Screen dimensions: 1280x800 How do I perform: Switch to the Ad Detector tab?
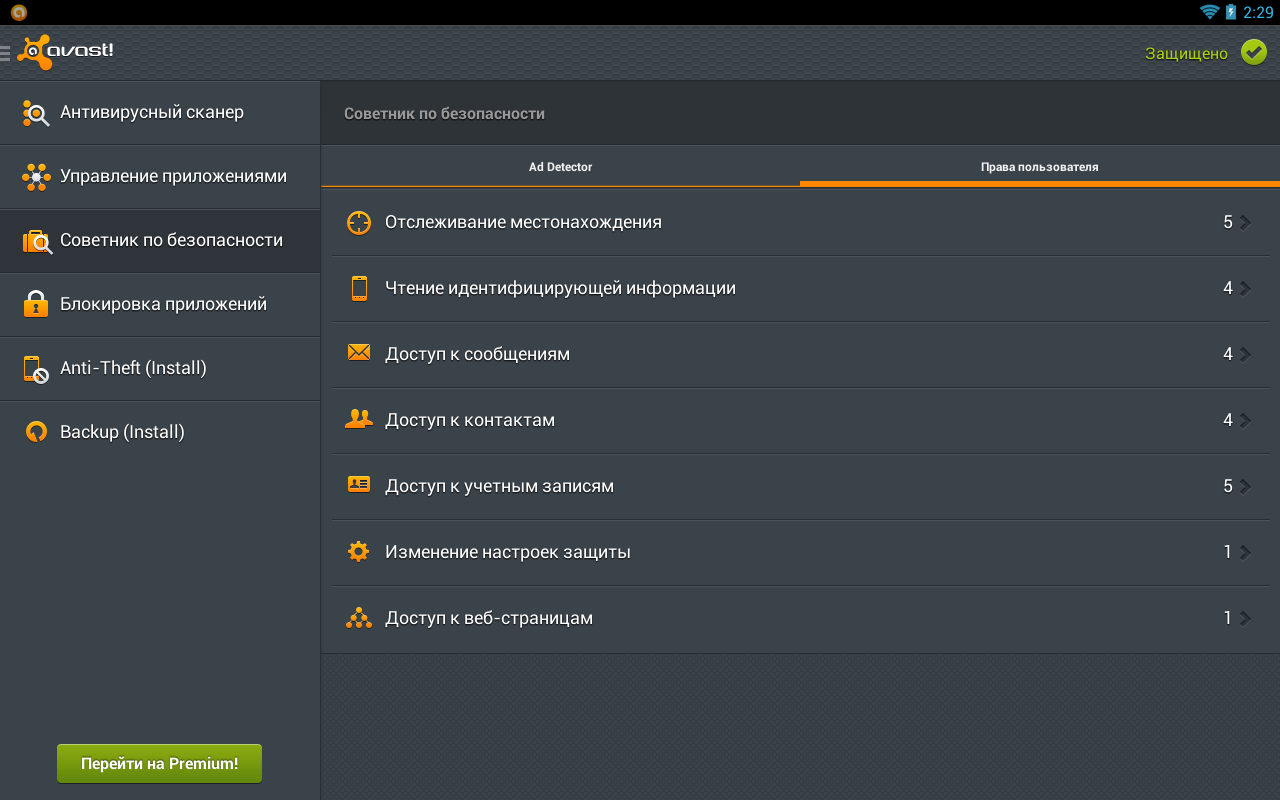560,167
